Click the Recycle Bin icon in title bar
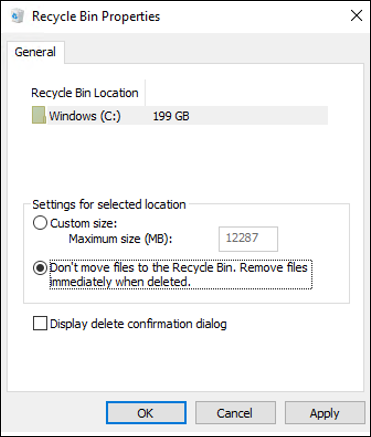 tap(17, 16)
